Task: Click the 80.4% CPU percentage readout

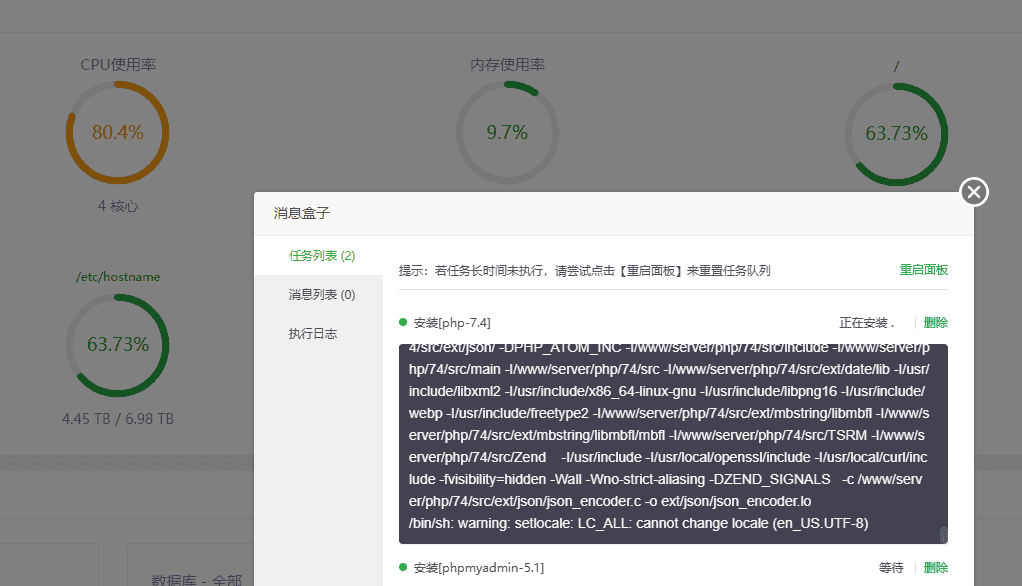Action: click(x=117, y=131)
